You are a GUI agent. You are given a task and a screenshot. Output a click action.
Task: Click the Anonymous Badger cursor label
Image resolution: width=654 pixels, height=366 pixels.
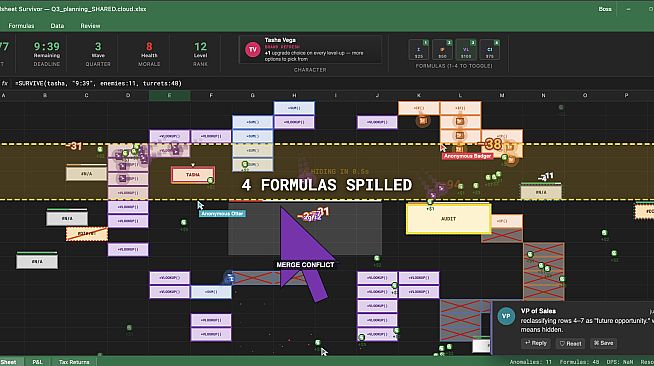click(467, 156)
